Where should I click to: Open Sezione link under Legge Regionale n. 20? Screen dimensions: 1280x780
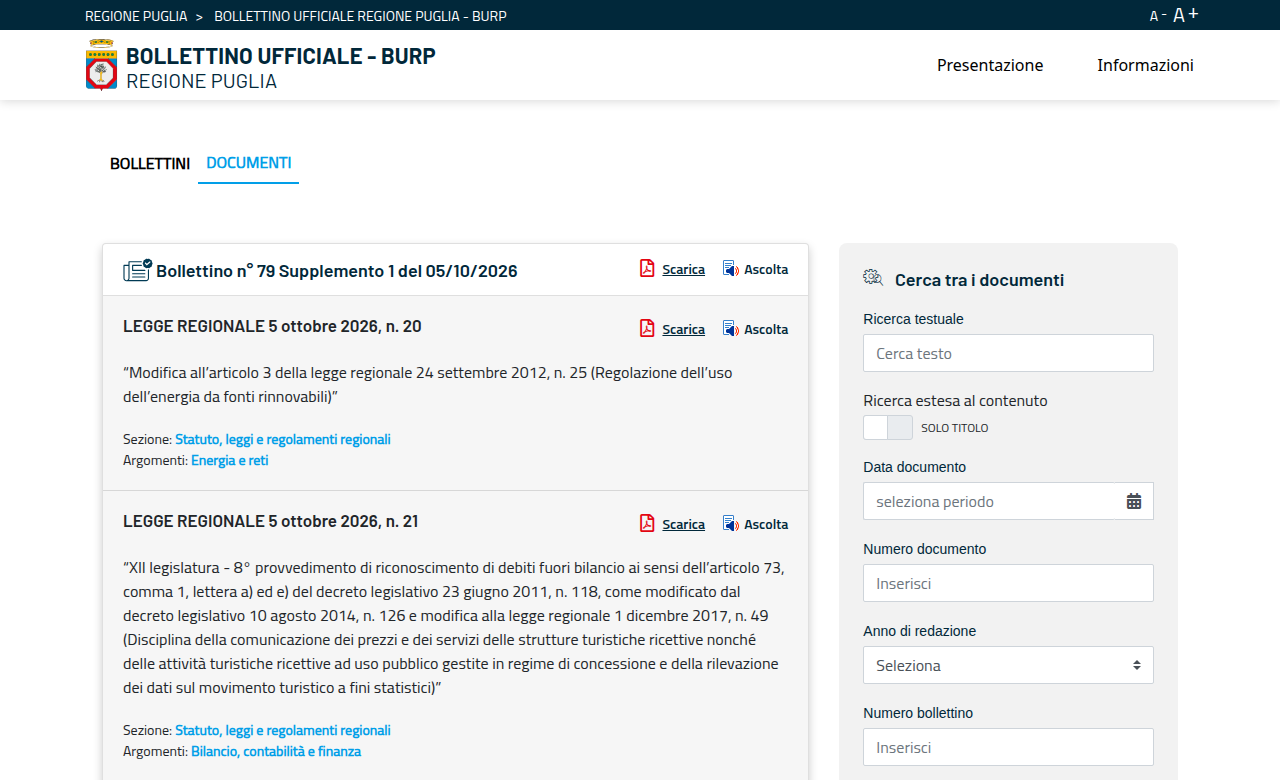pos(283,439)
